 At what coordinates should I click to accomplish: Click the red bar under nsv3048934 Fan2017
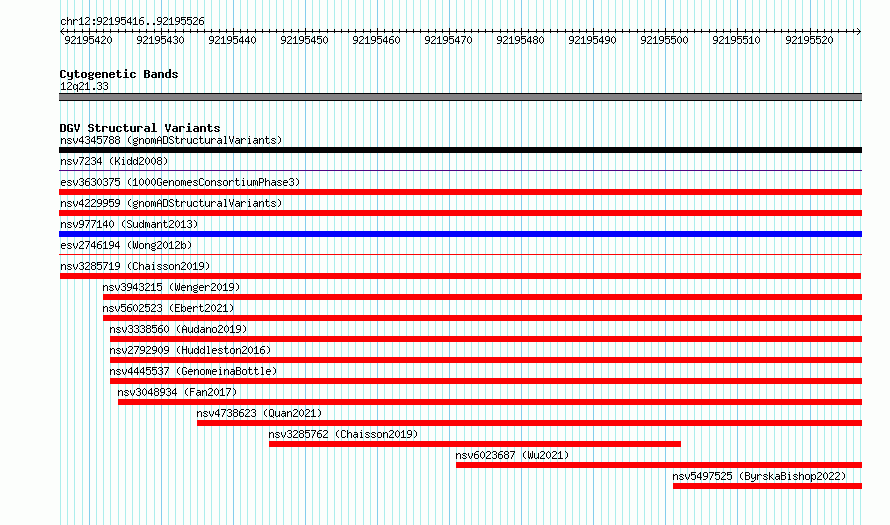coord(490,402)
